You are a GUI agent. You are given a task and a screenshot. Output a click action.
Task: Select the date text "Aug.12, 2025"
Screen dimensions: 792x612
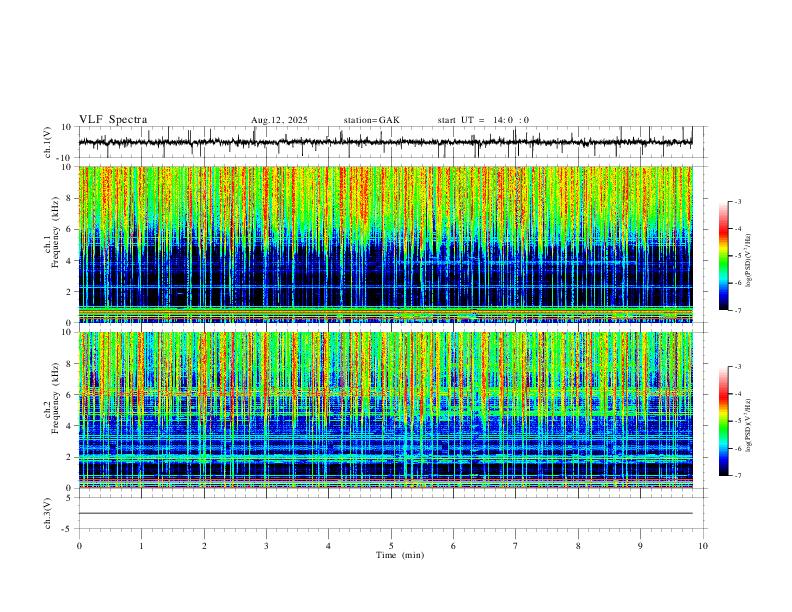click(x=279, y=120)
